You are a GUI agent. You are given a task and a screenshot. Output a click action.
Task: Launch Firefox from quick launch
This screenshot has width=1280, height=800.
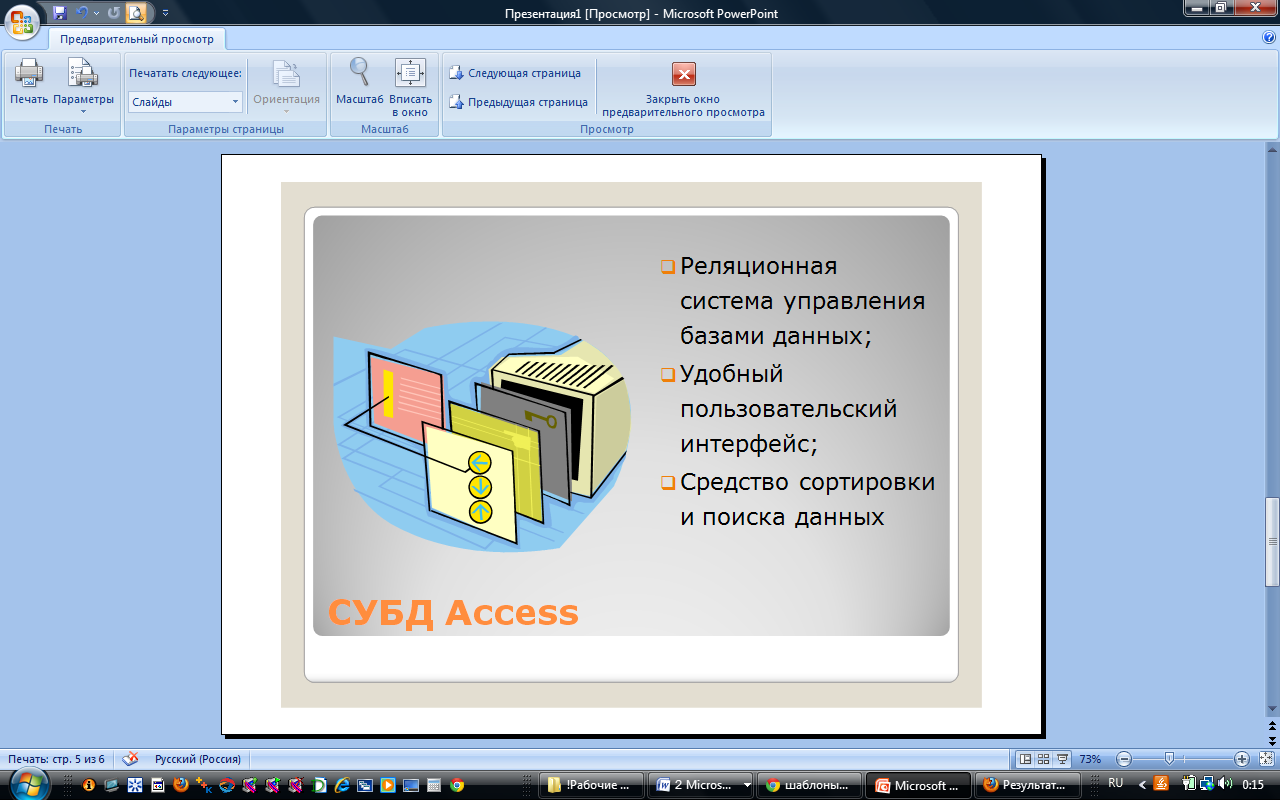coord(180,785)
